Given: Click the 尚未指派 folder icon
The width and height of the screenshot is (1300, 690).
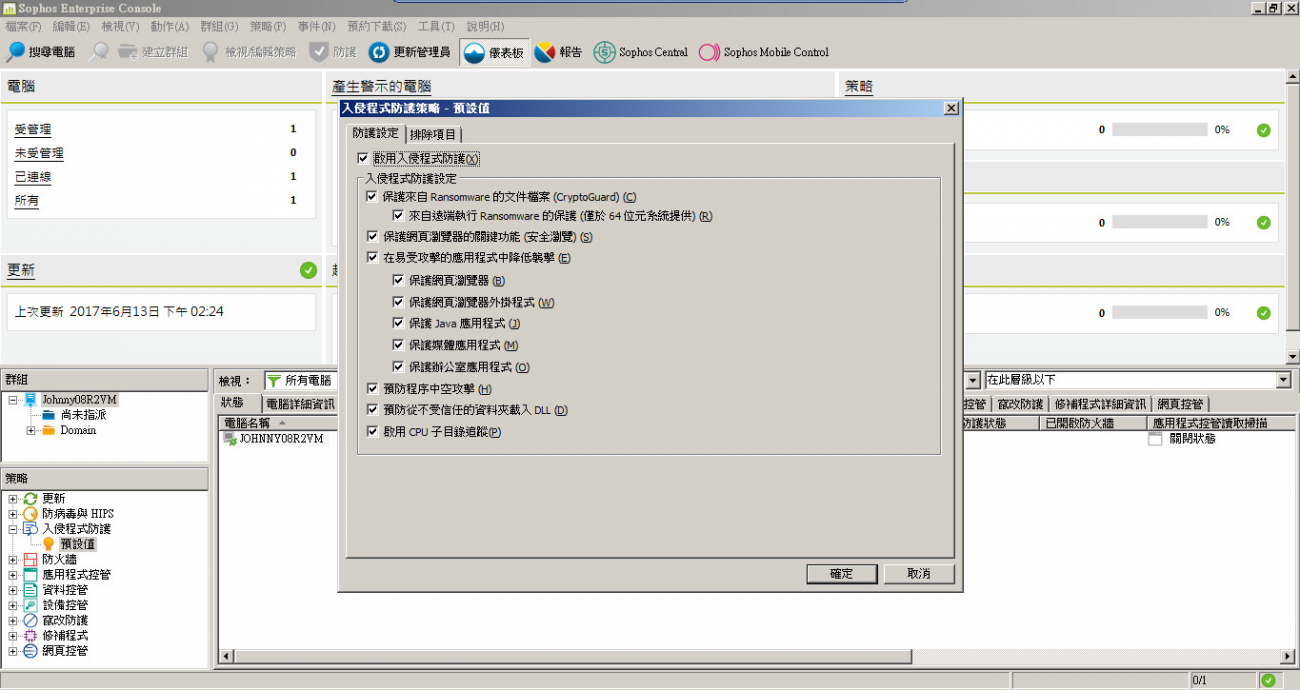Looking at the screenshot, I should point(49,414).
